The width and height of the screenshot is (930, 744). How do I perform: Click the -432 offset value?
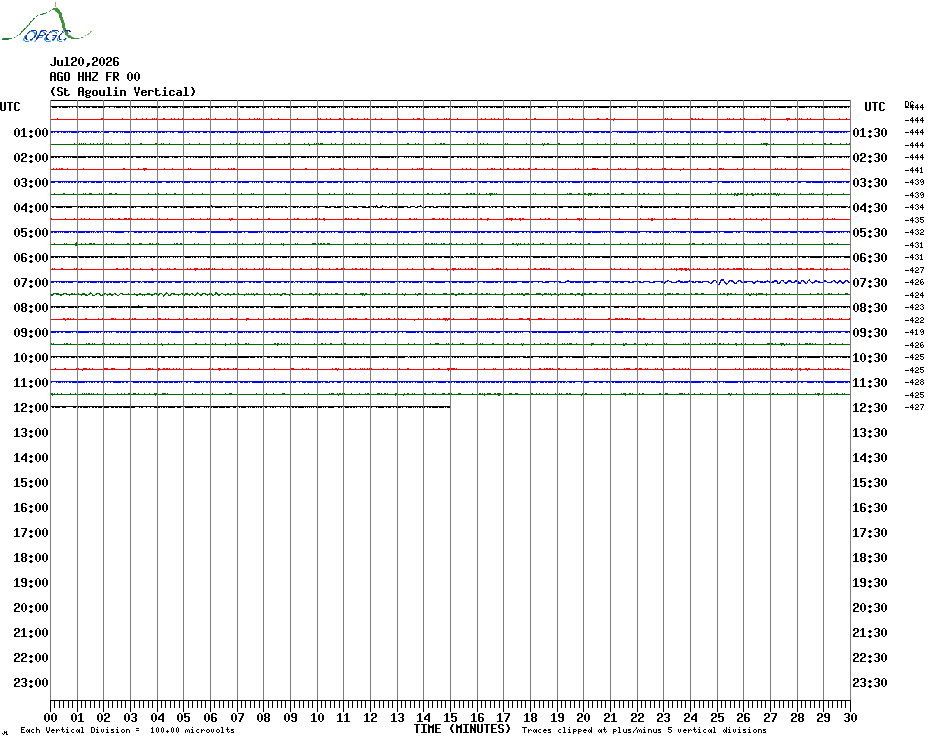915,233
